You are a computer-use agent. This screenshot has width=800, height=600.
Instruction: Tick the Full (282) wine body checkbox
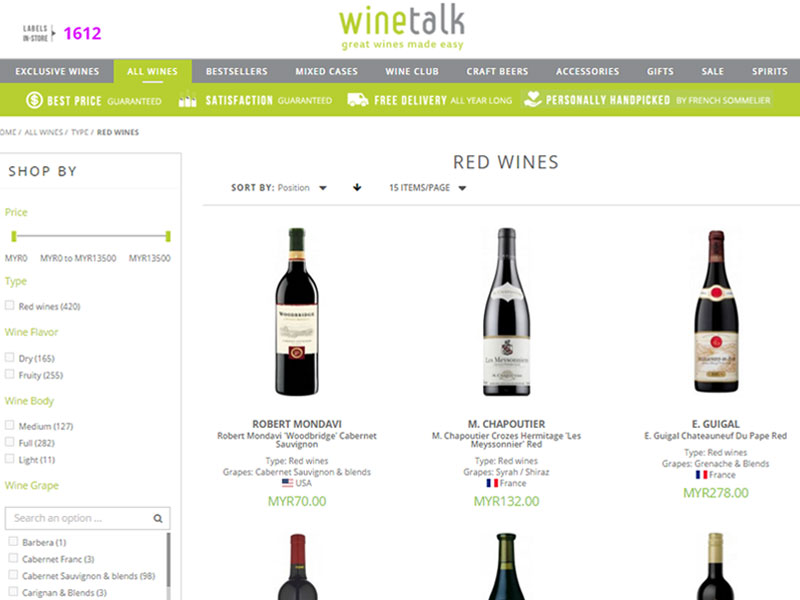tap(9, 442)
